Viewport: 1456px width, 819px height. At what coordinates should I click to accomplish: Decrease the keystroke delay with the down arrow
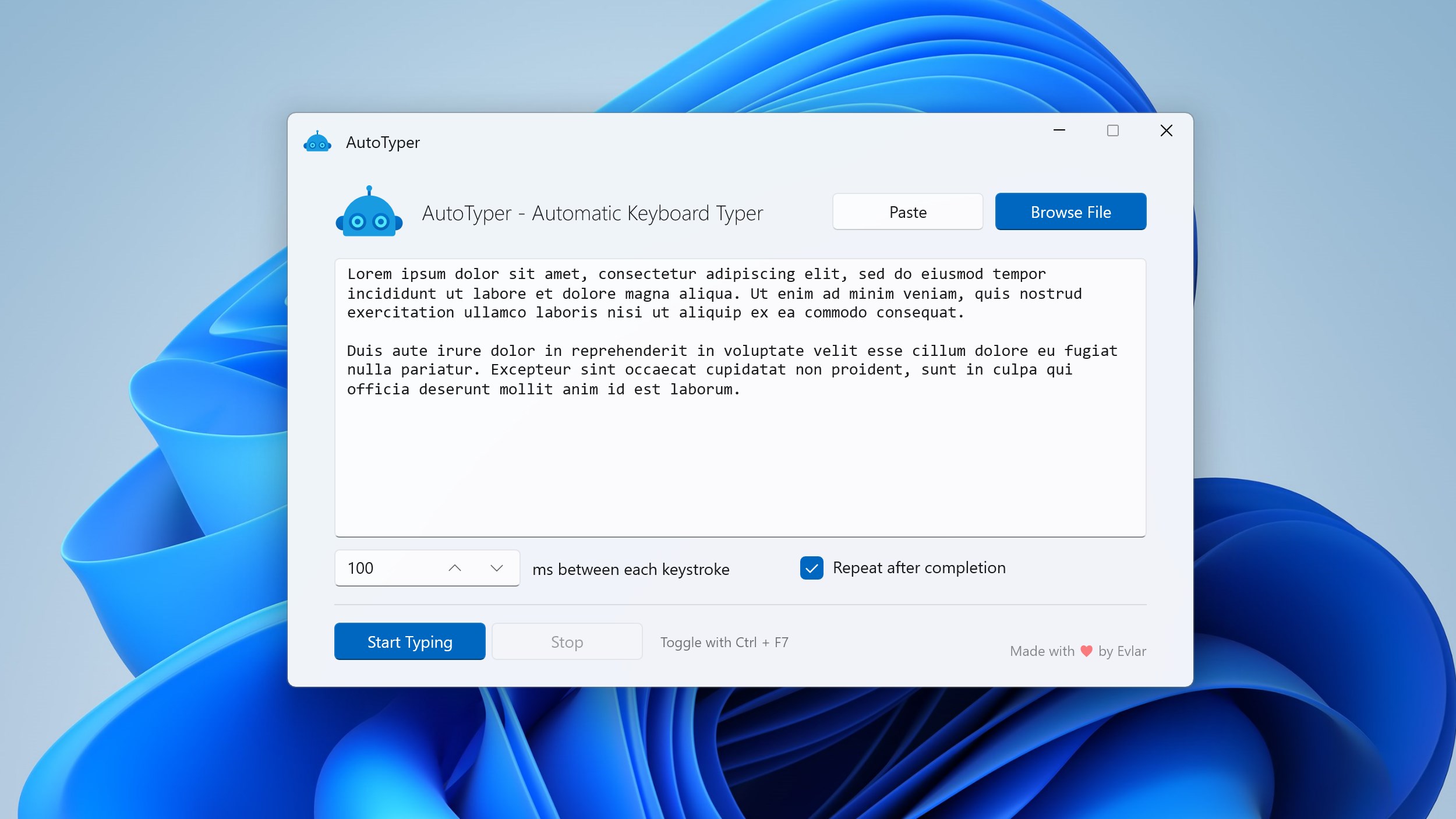click(x=497, y=568)
